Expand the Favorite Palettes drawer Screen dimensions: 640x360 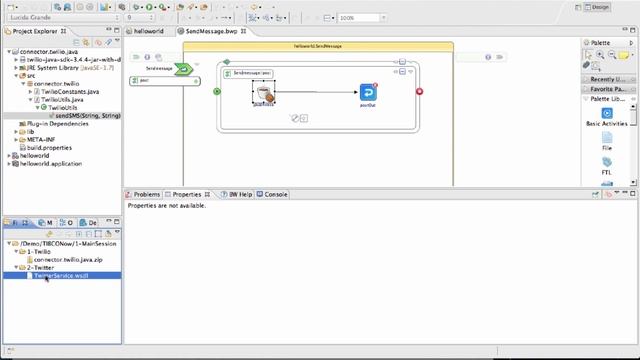(609, 89)
